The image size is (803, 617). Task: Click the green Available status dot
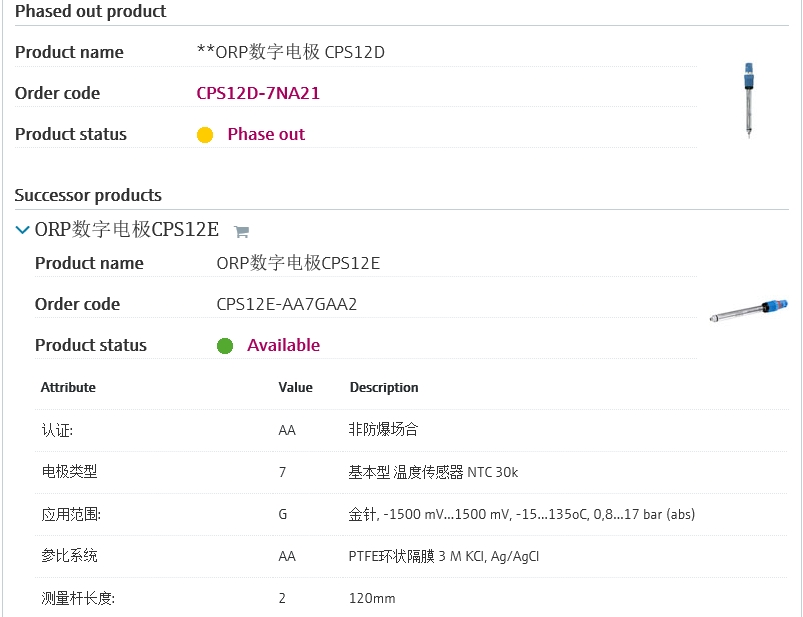click(x=225, y=346)
